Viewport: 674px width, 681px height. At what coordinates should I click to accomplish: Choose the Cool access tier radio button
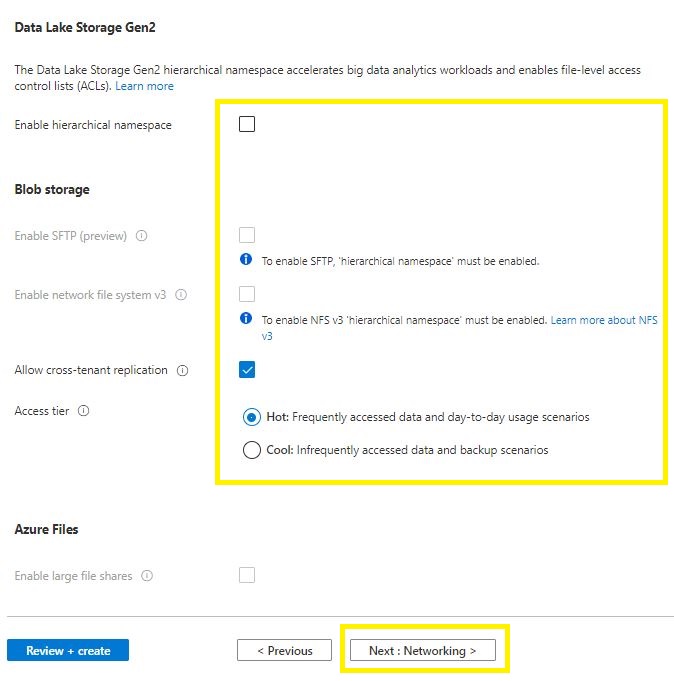pyautogui.click(x=252, y=450)
